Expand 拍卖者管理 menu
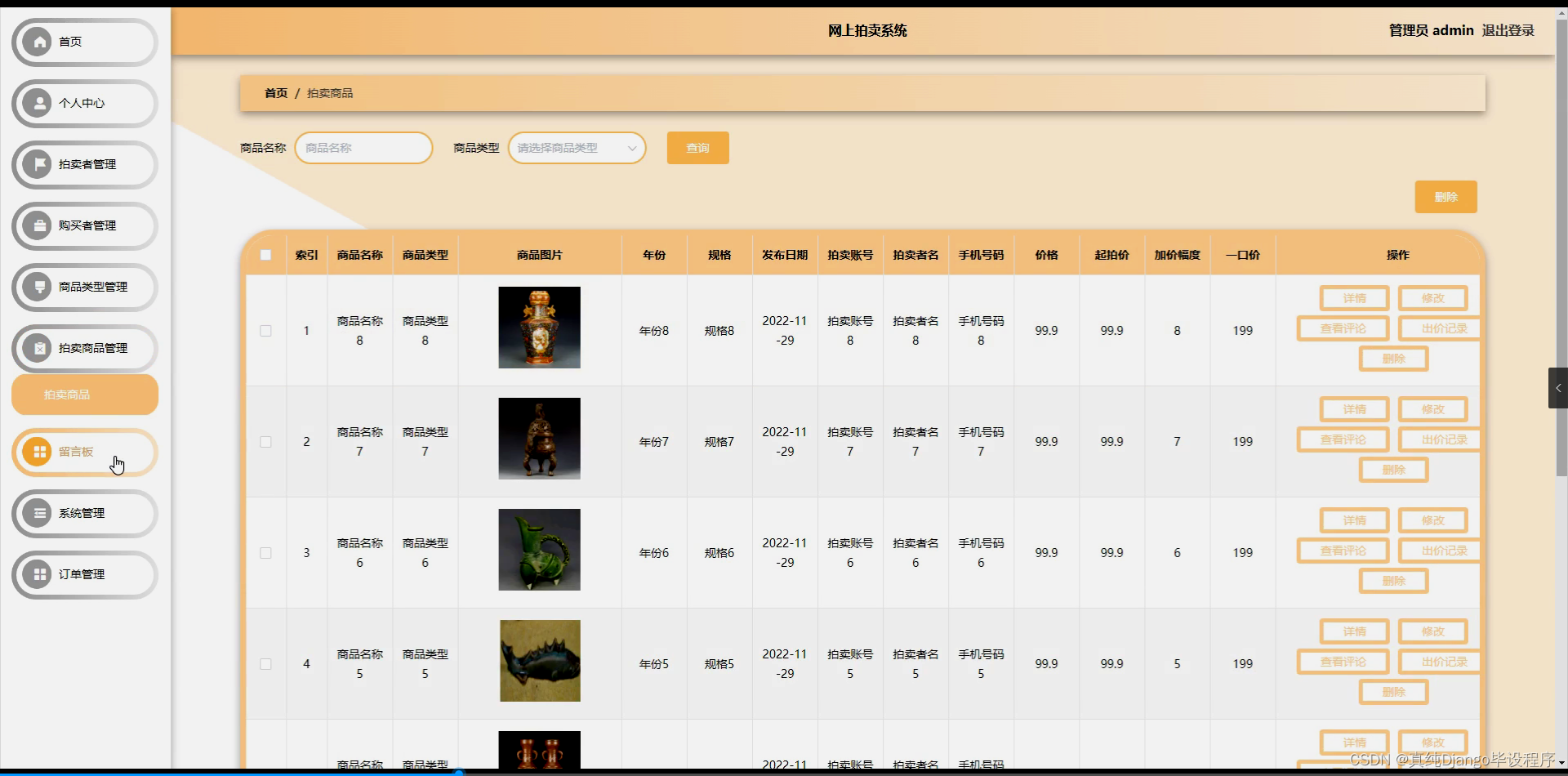 click(x=85, y=164)
